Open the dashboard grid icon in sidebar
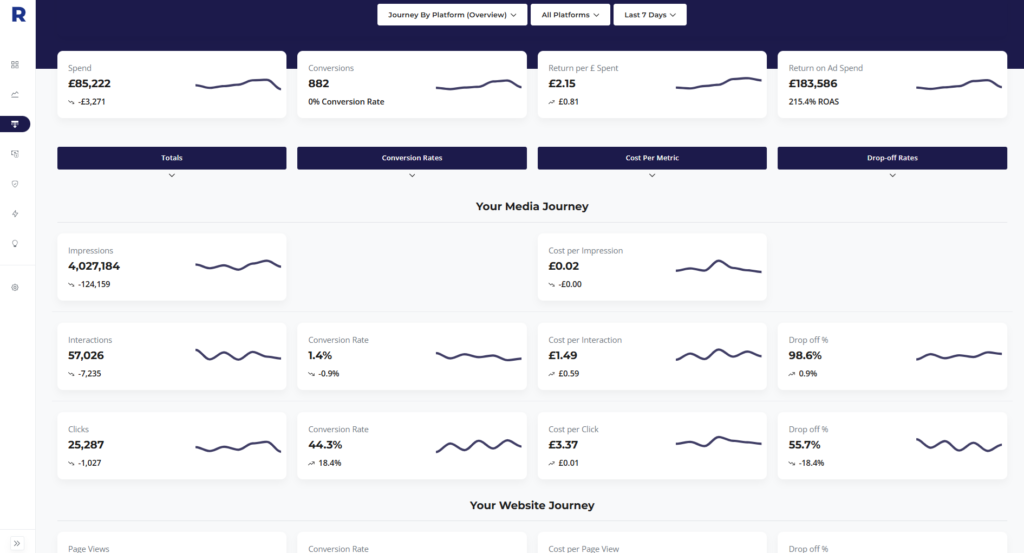This screenshot has width=1024, height=553. coord(15,65)
